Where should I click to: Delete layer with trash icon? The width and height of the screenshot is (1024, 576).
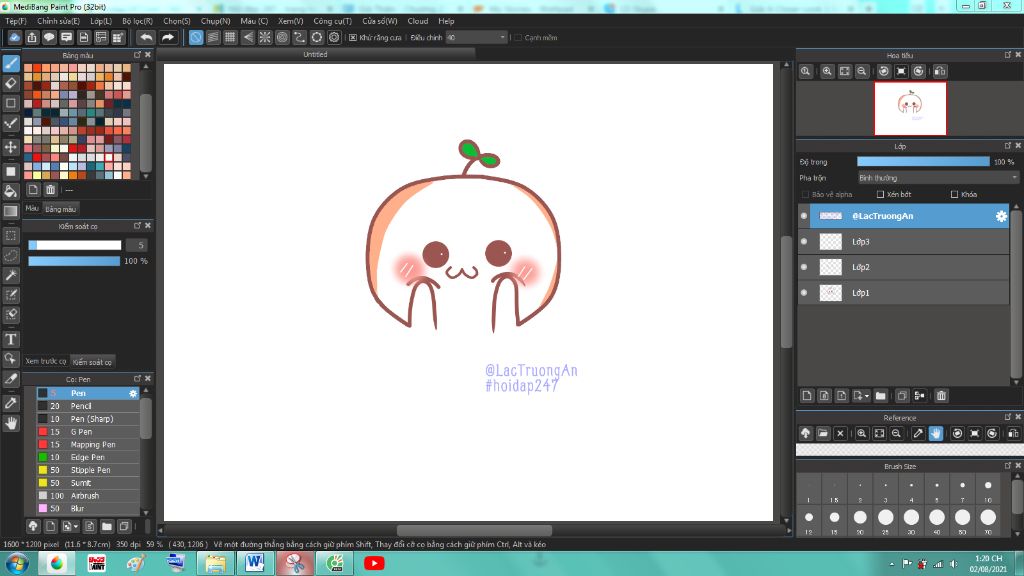coord(941,396)
